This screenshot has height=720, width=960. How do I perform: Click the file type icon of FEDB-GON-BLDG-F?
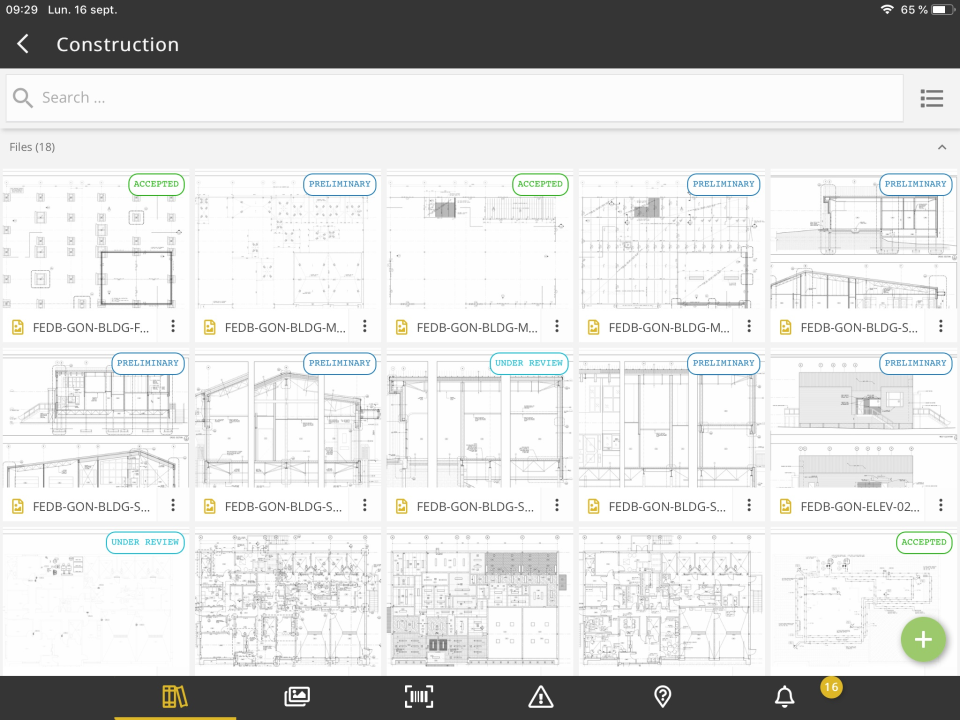18,328
